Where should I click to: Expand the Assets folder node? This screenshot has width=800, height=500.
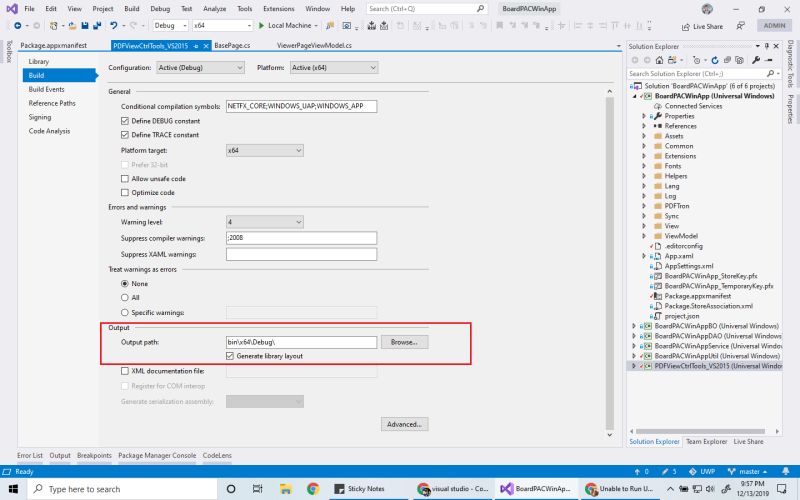coord(644,136)
